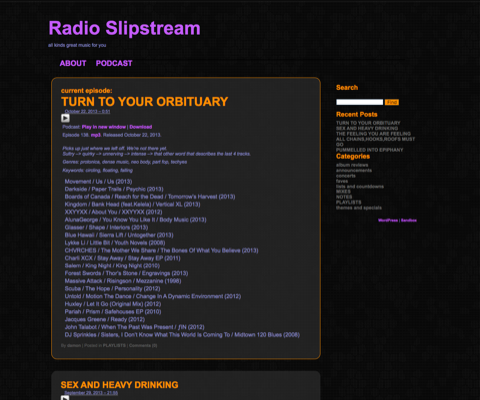Select the XXYYXX / About You track line
This screenshot has height=400, width=480.
[x=113, y=212]
